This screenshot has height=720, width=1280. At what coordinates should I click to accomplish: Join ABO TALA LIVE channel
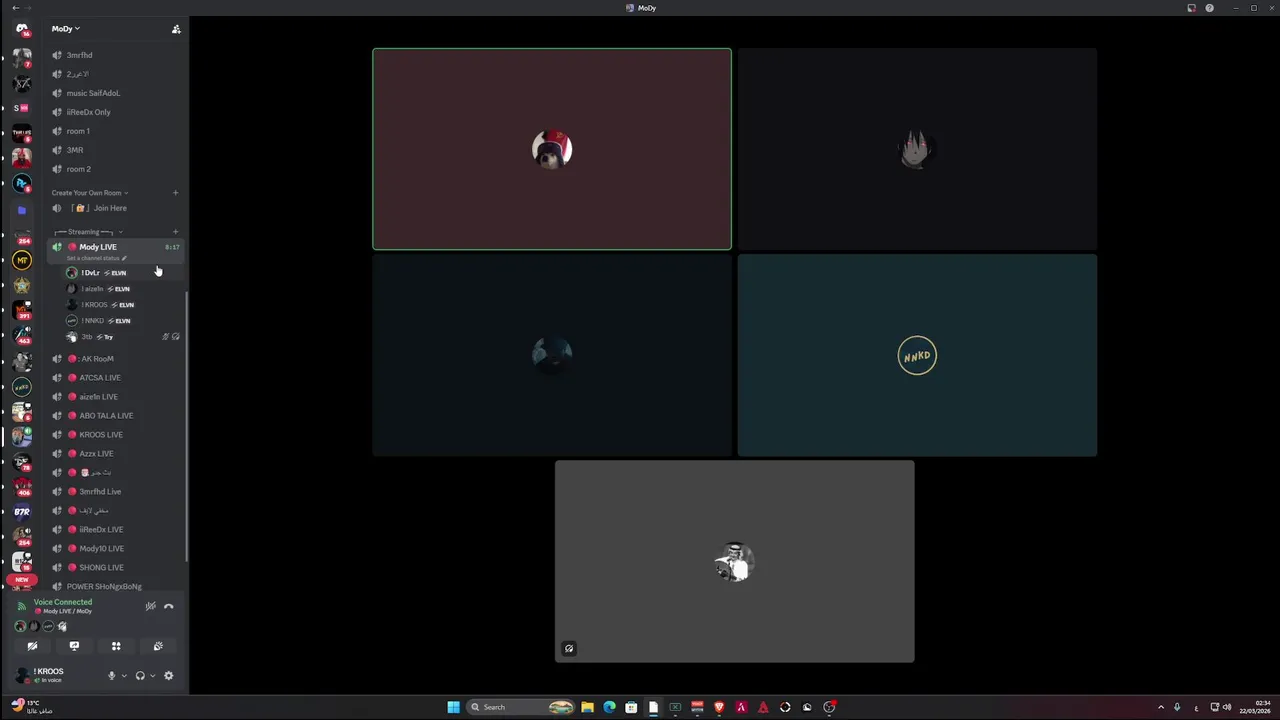[116, 416]
